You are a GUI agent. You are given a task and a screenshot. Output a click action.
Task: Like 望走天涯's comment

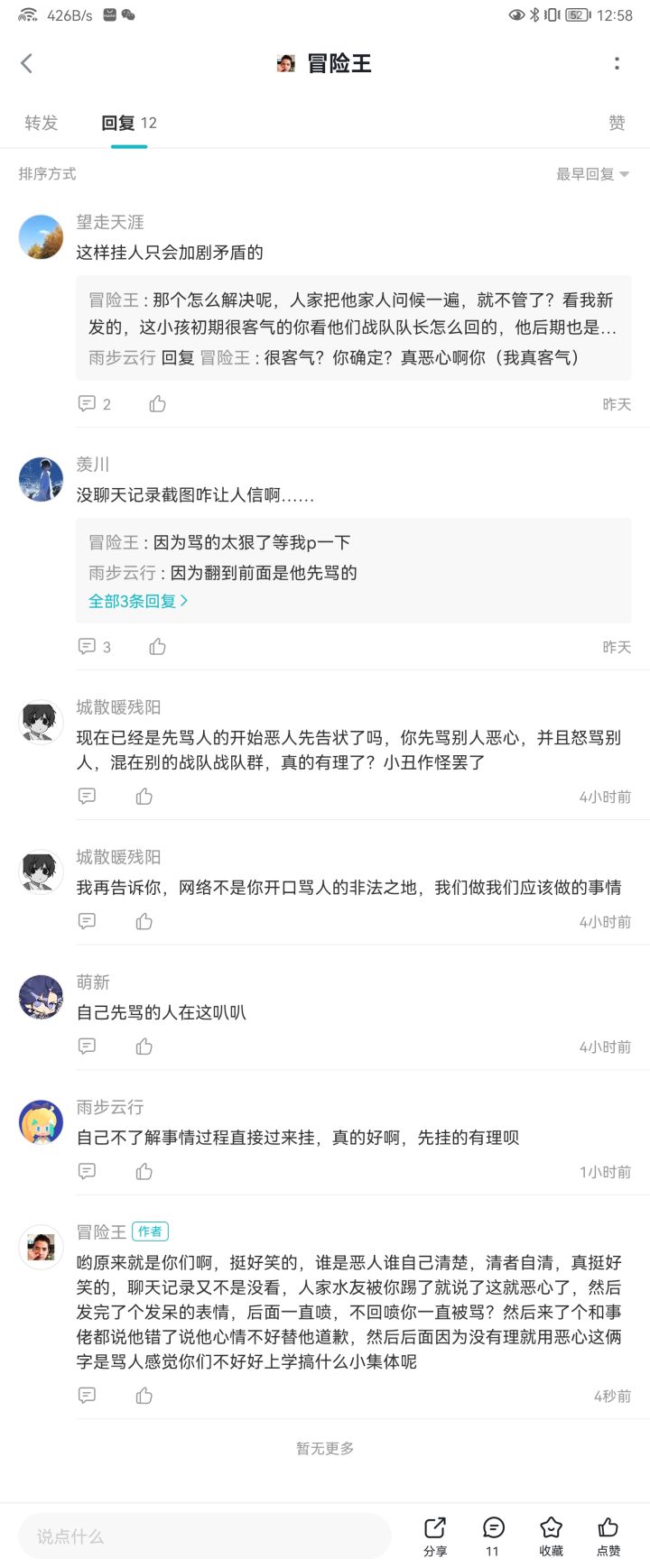click(158, 404)
